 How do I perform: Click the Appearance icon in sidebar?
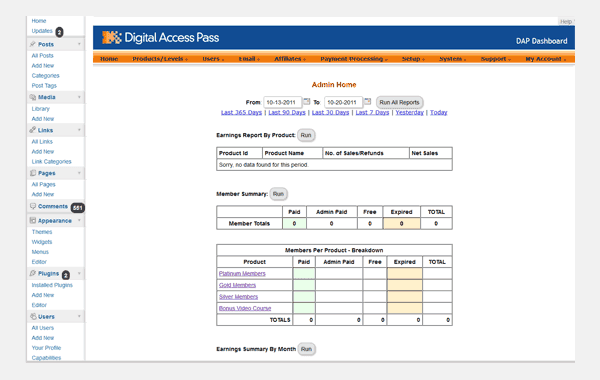click(33, 221)
